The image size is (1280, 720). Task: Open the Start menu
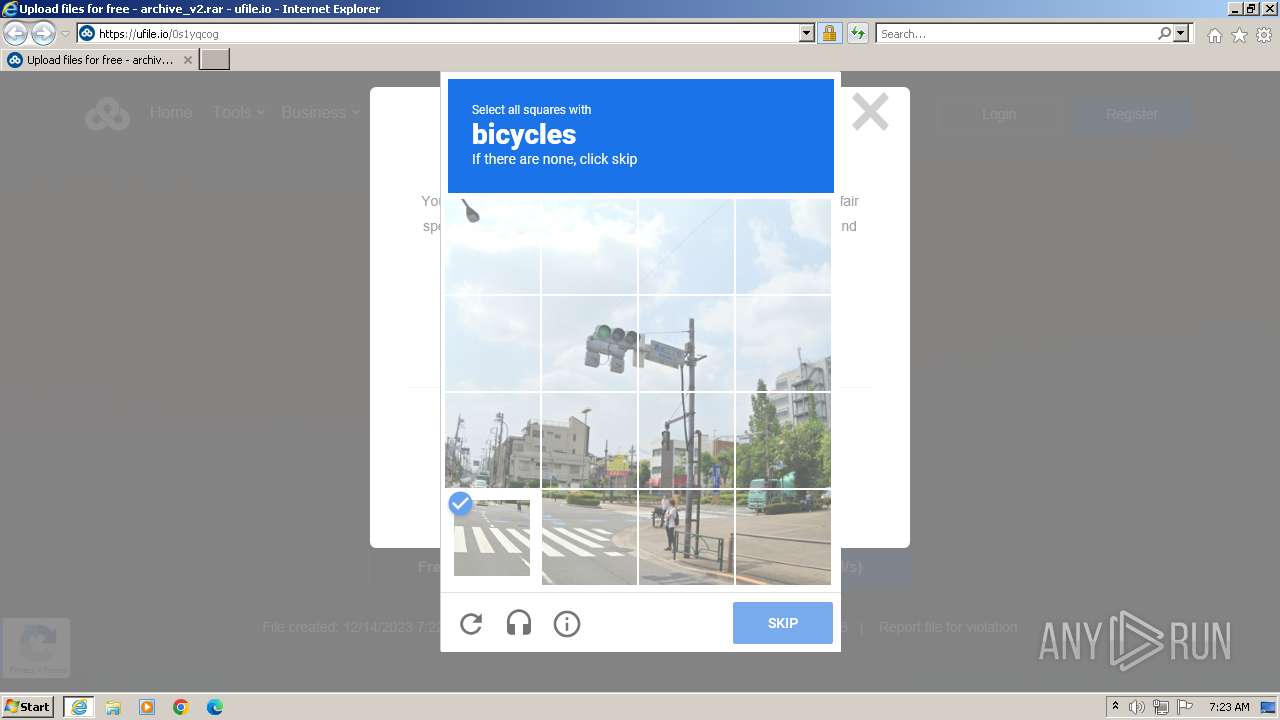point(27,706)
